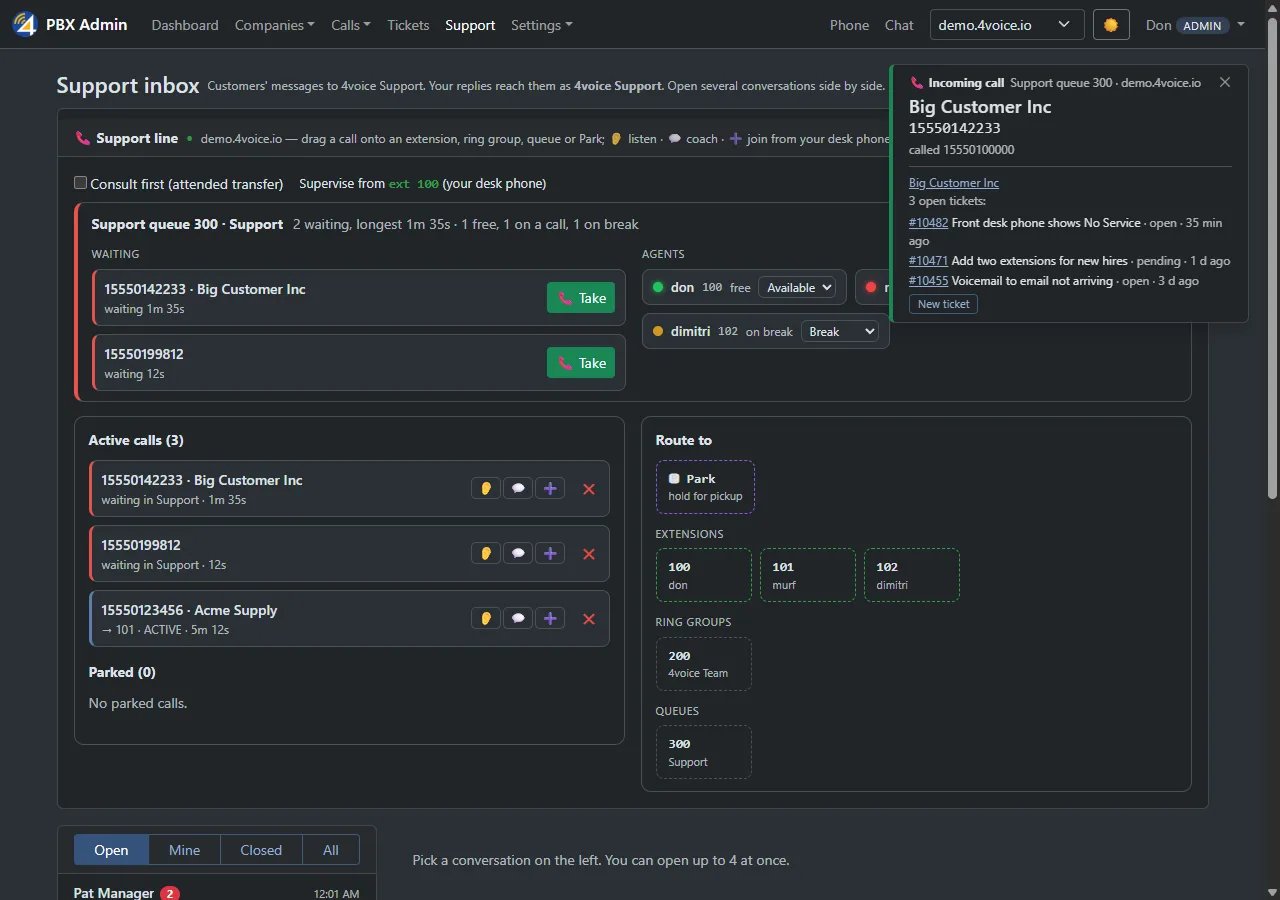Image resolution: width=1280 pixels, height=900 pixels.
Task: Enable Consult first attended transfer
Action: pos(81,183)
